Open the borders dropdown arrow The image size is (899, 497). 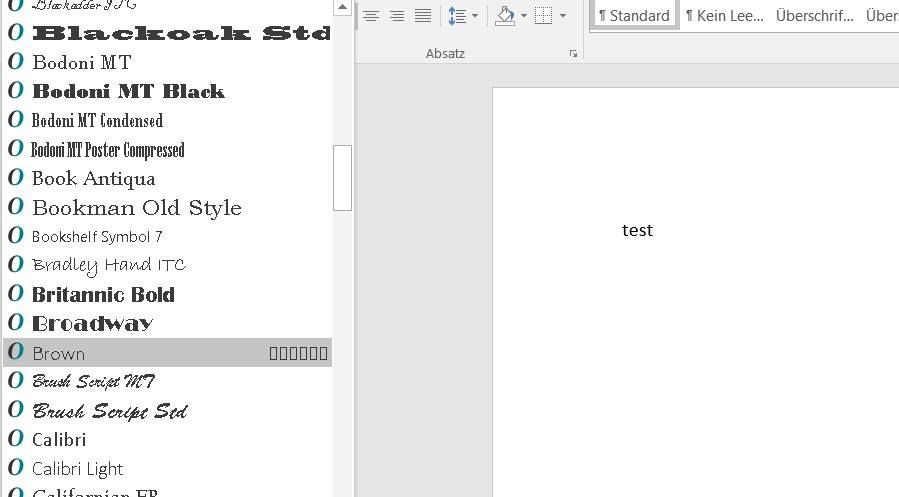tap(562, 15)
